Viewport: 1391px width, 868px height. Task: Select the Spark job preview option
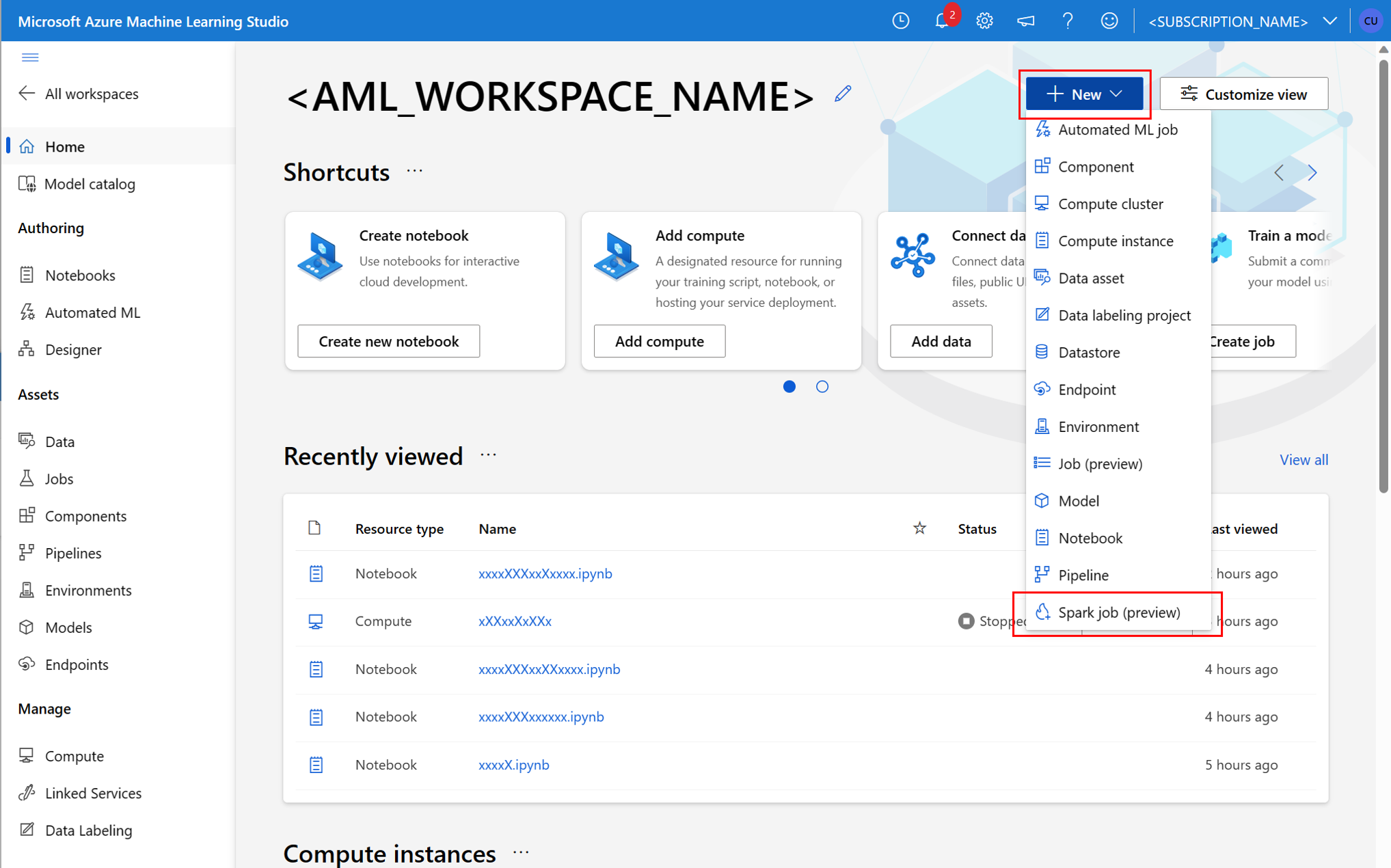point(1118,611)
